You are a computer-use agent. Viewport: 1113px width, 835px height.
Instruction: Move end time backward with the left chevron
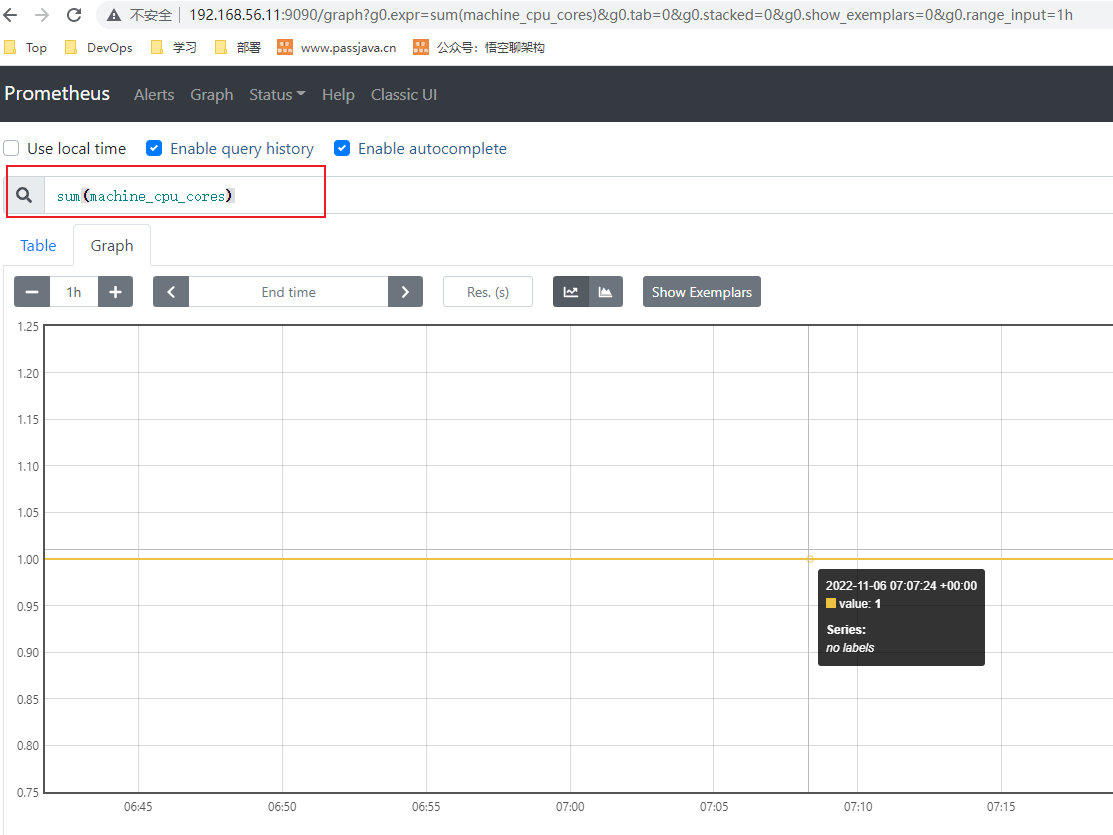pyautogui.click(x=171, y=292)
